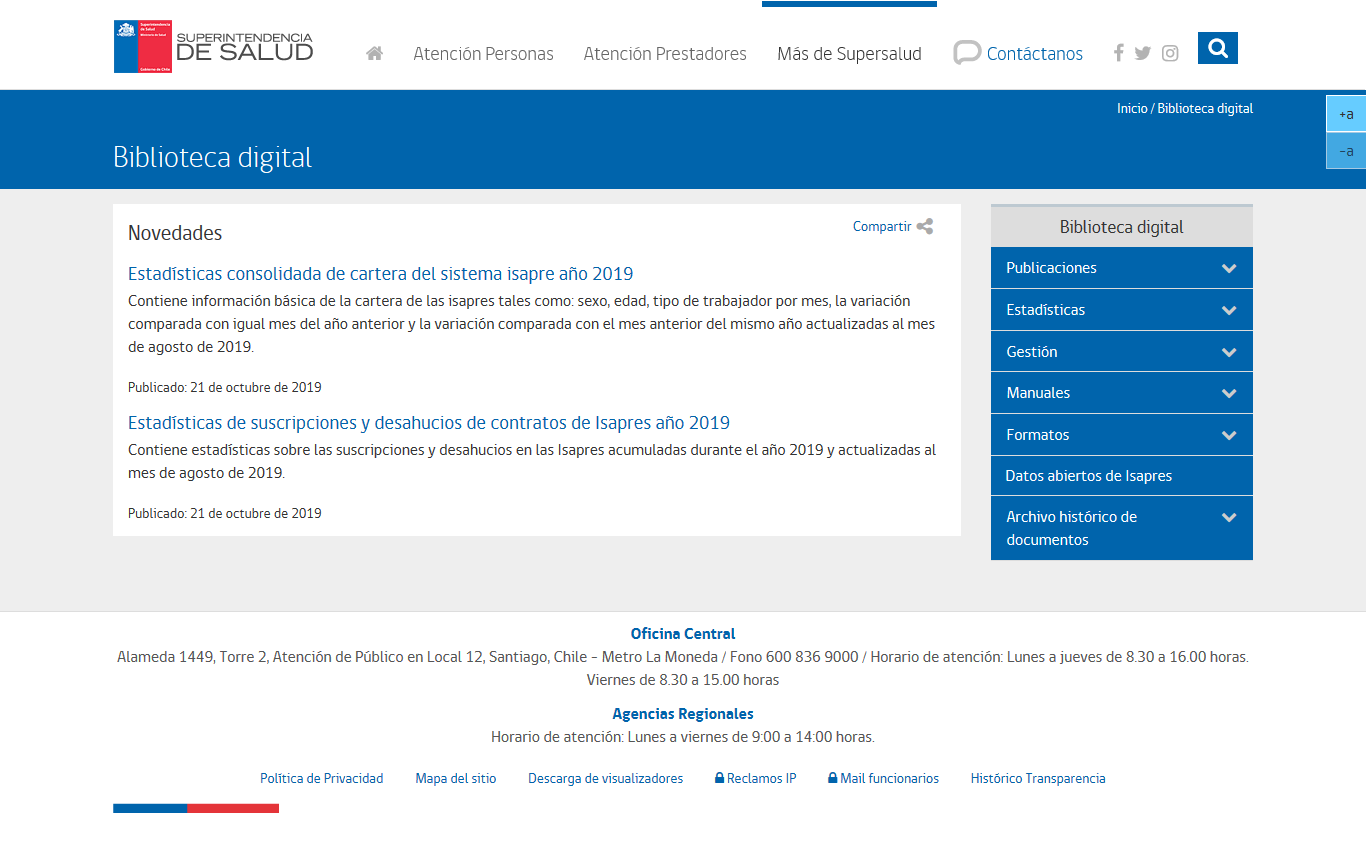This screenshot has width=1366, height=858.
Task: Open Mail funcionarios footer link
Action: (x=889, y=778)
